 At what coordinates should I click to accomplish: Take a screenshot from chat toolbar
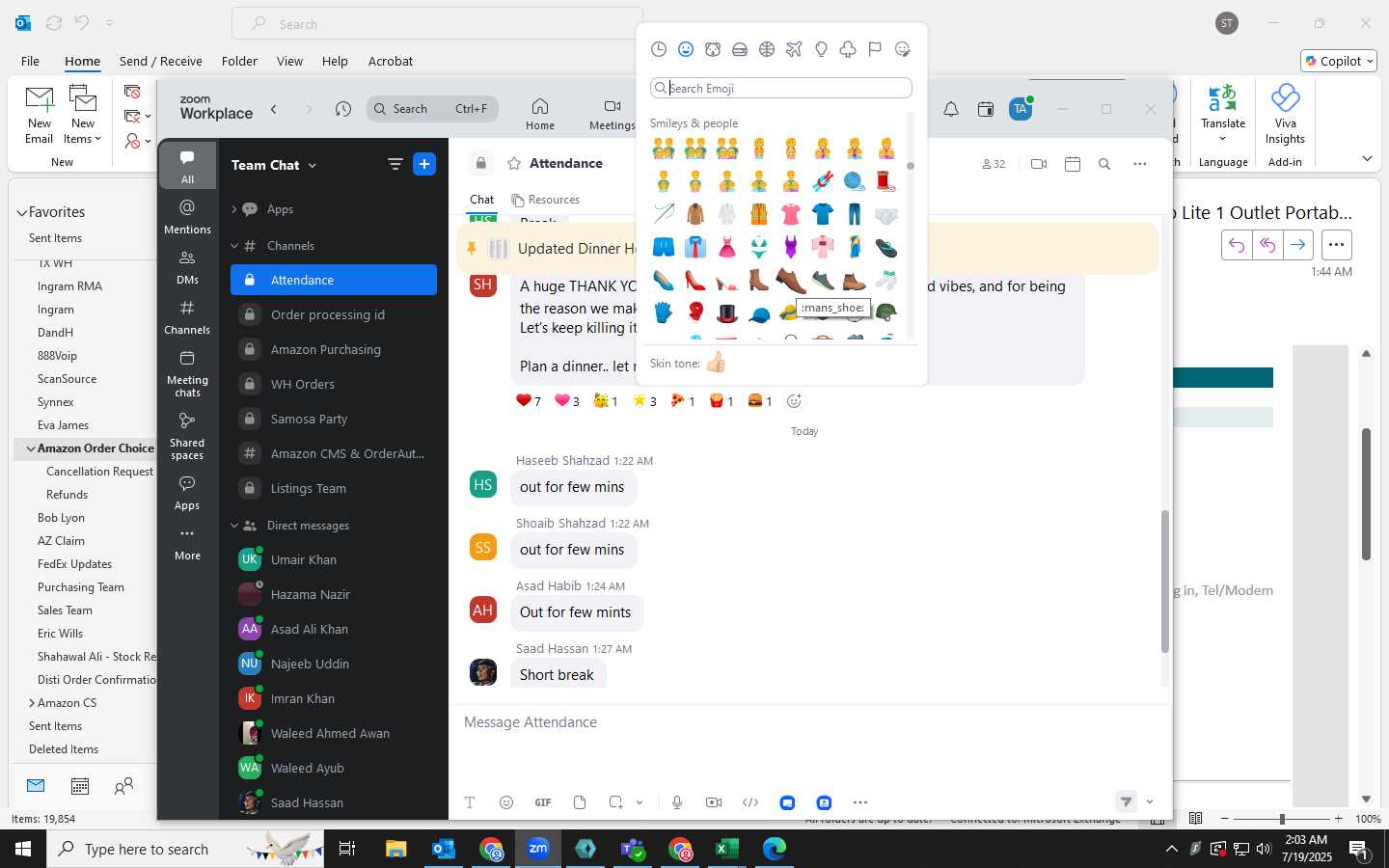[616, 802]
